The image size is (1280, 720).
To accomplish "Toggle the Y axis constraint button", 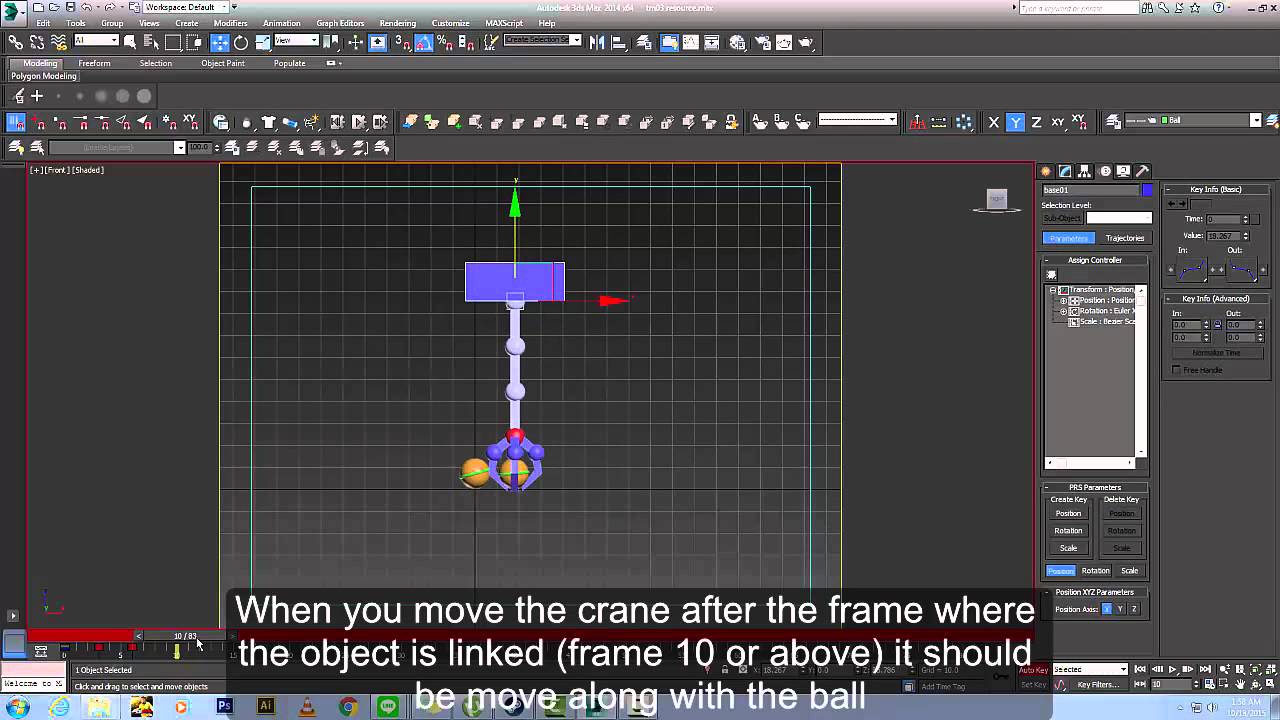I will click(1015, 122).
